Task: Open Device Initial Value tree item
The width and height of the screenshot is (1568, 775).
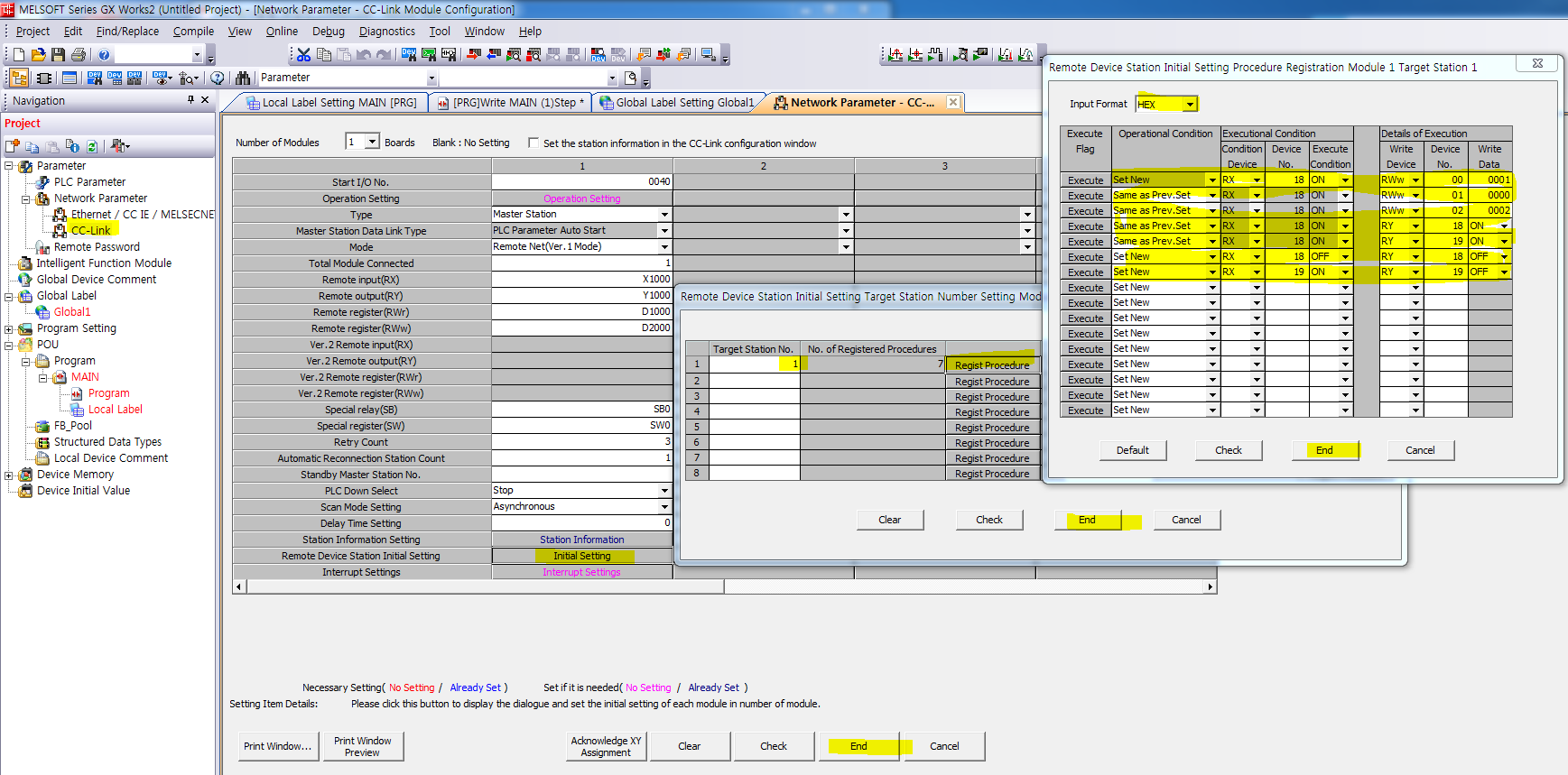Action: [83, 491]
